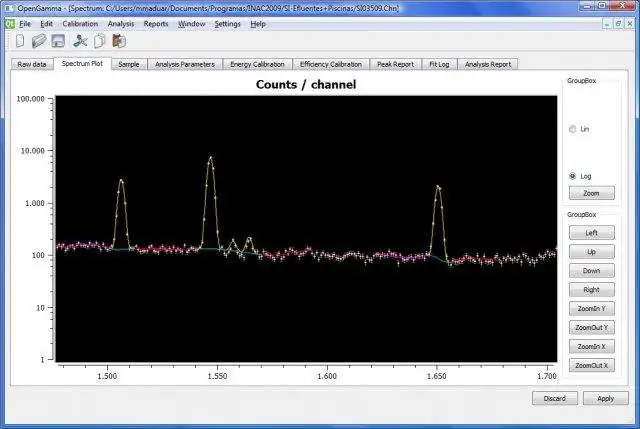Image resolution: width=640 pixels, height=429 pixels.
Task: Click the ZoomOut X button
Action: click(591, 365)
